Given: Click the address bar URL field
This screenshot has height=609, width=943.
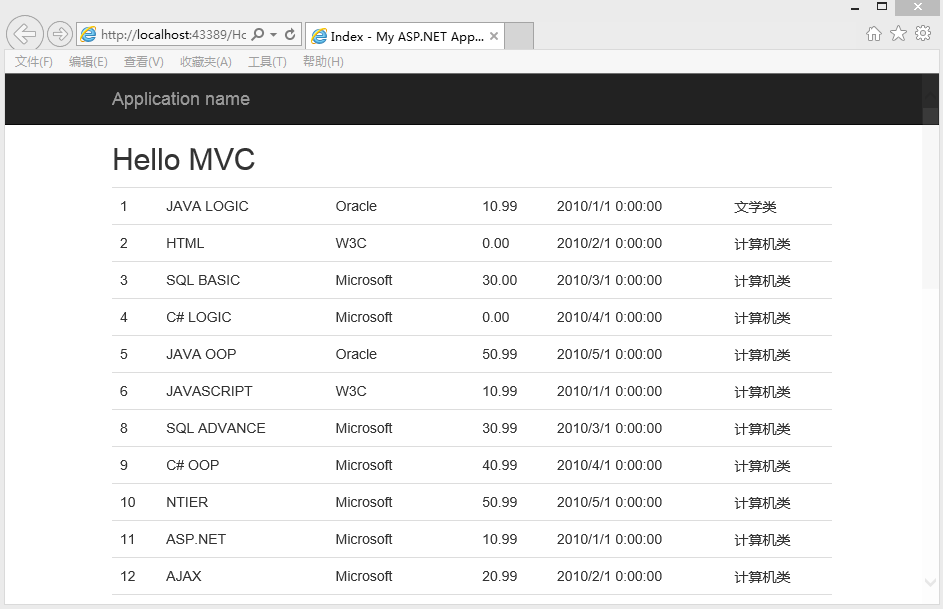Looking at the screenshot, I should tap(173, 35).
